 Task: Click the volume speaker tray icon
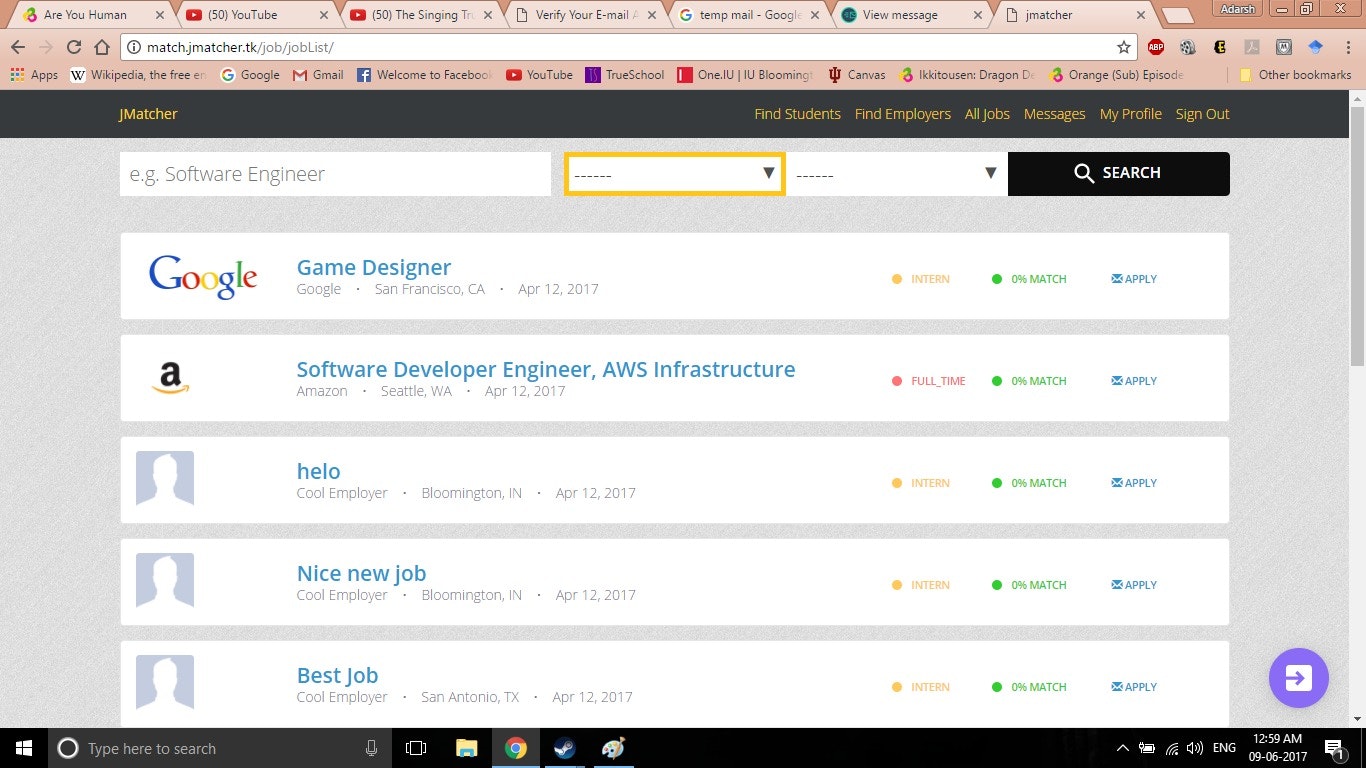click(x=1194, y=748)
